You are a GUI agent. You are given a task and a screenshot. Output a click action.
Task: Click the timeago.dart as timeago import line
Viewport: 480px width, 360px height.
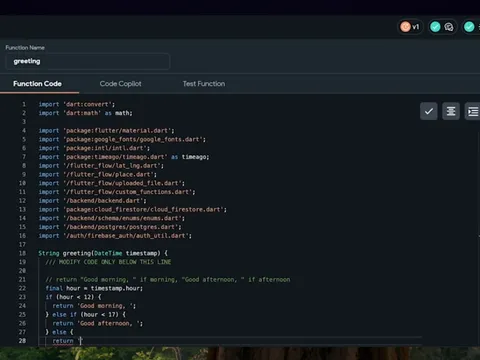(x=124, y=157)
